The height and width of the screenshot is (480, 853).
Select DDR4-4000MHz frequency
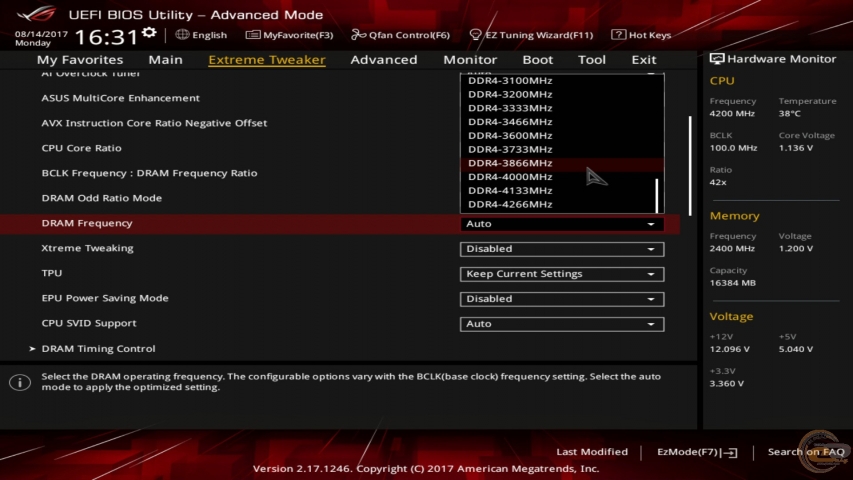(562, 177)
